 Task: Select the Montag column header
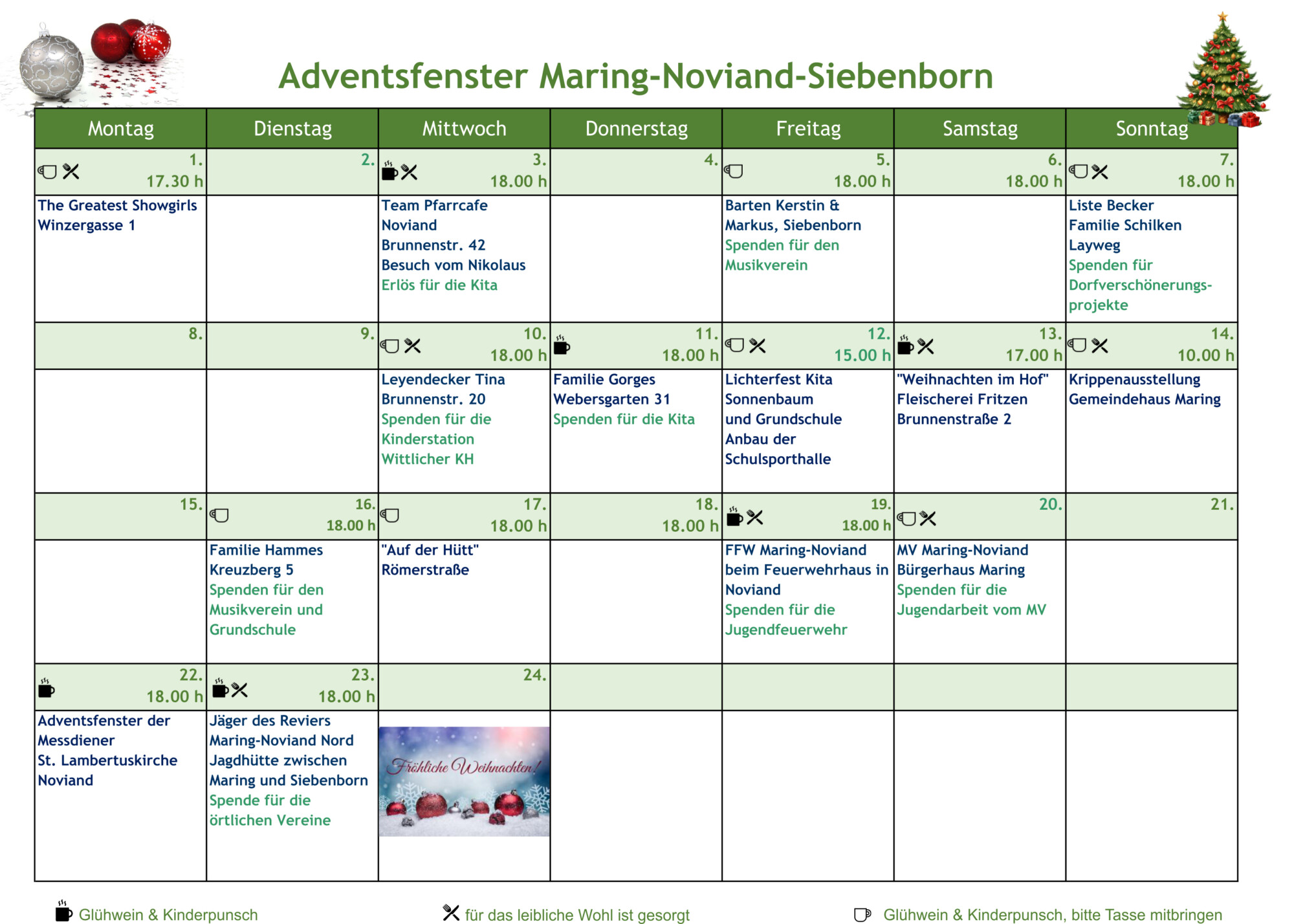(x=121, y=129)
